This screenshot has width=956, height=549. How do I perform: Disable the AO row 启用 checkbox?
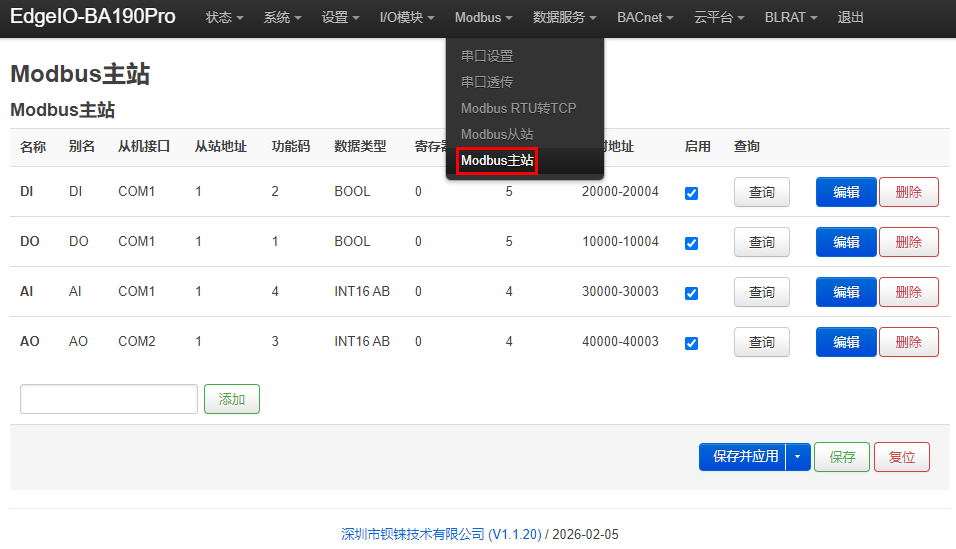point(691,343)
